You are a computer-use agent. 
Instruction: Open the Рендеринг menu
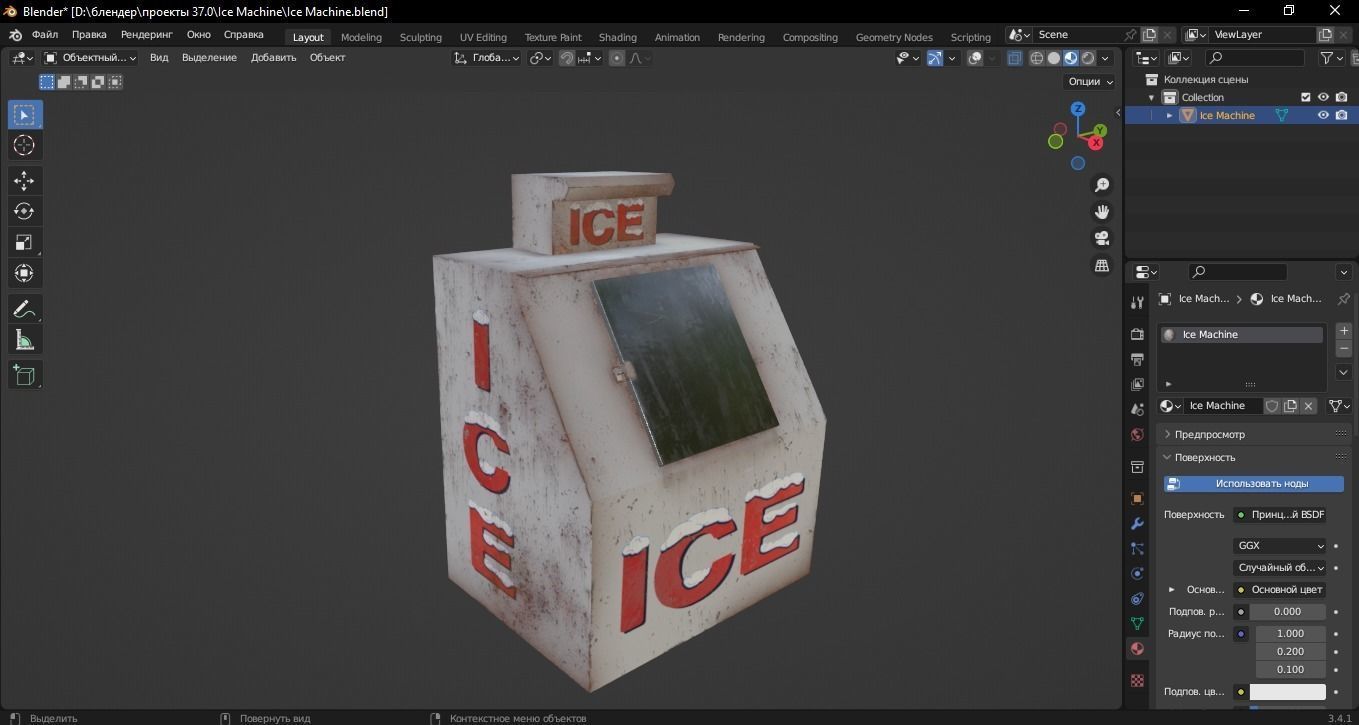(x=146, y=34)
